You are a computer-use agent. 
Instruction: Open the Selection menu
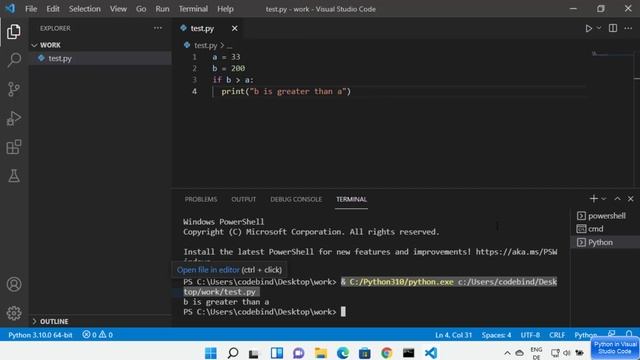click(84, 9)
